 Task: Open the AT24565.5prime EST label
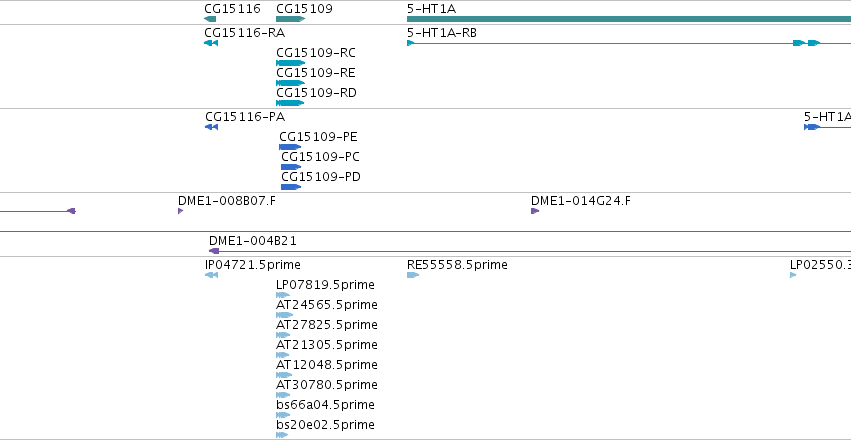(x=327, y=305)
